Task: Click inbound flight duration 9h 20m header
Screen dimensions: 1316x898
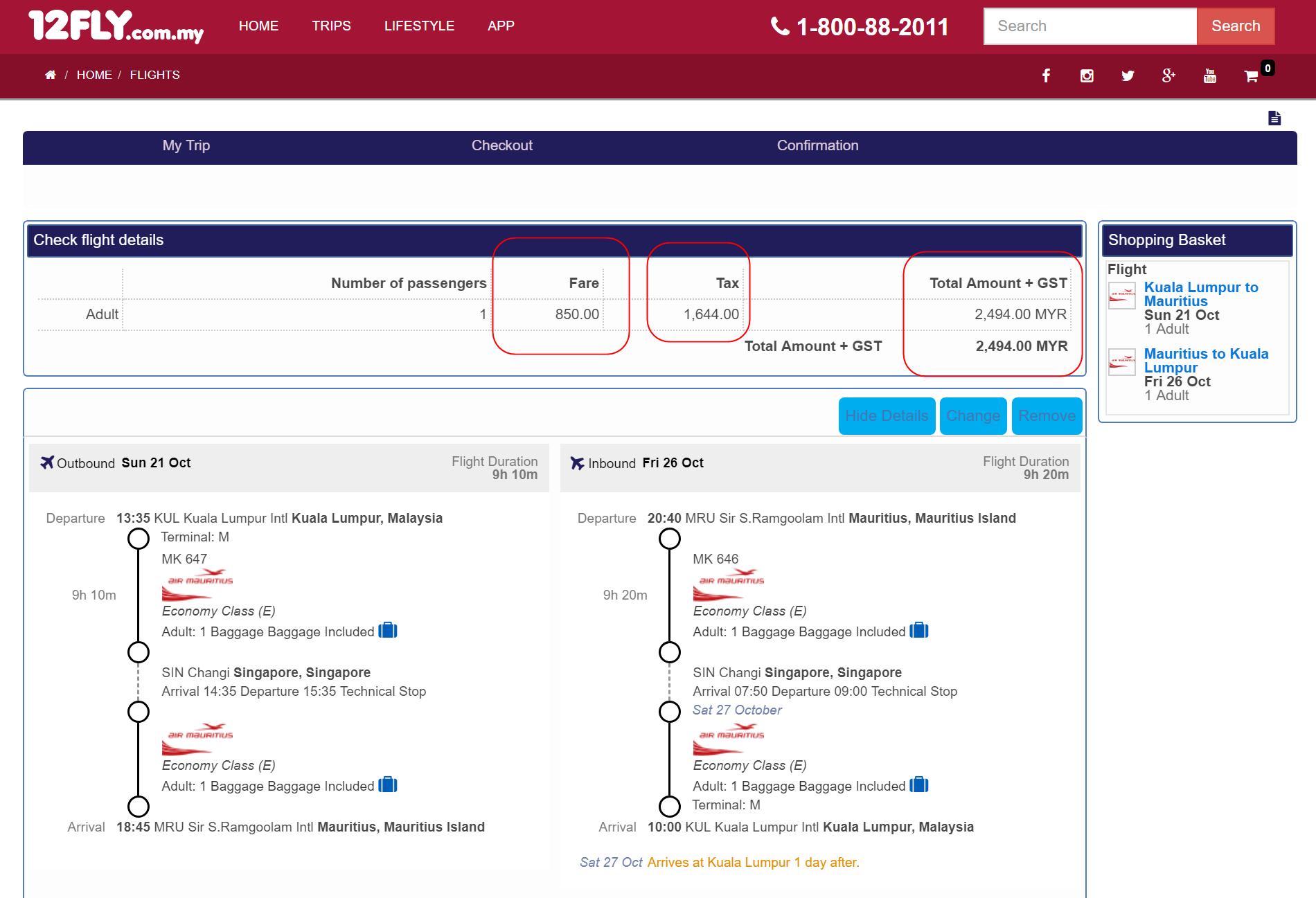Action: click(x=1046, y=475)
